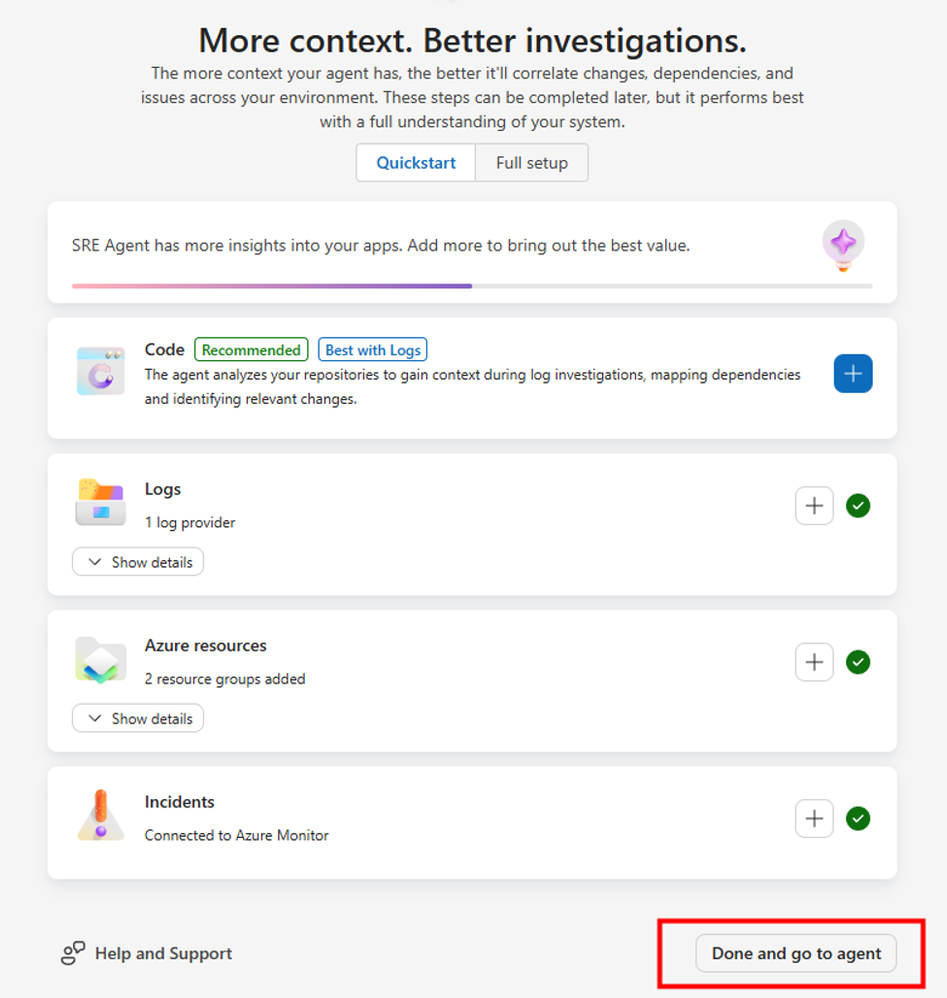Click Azure resources green checkmark status
This screenshot has width=947, height=998.
858,662
